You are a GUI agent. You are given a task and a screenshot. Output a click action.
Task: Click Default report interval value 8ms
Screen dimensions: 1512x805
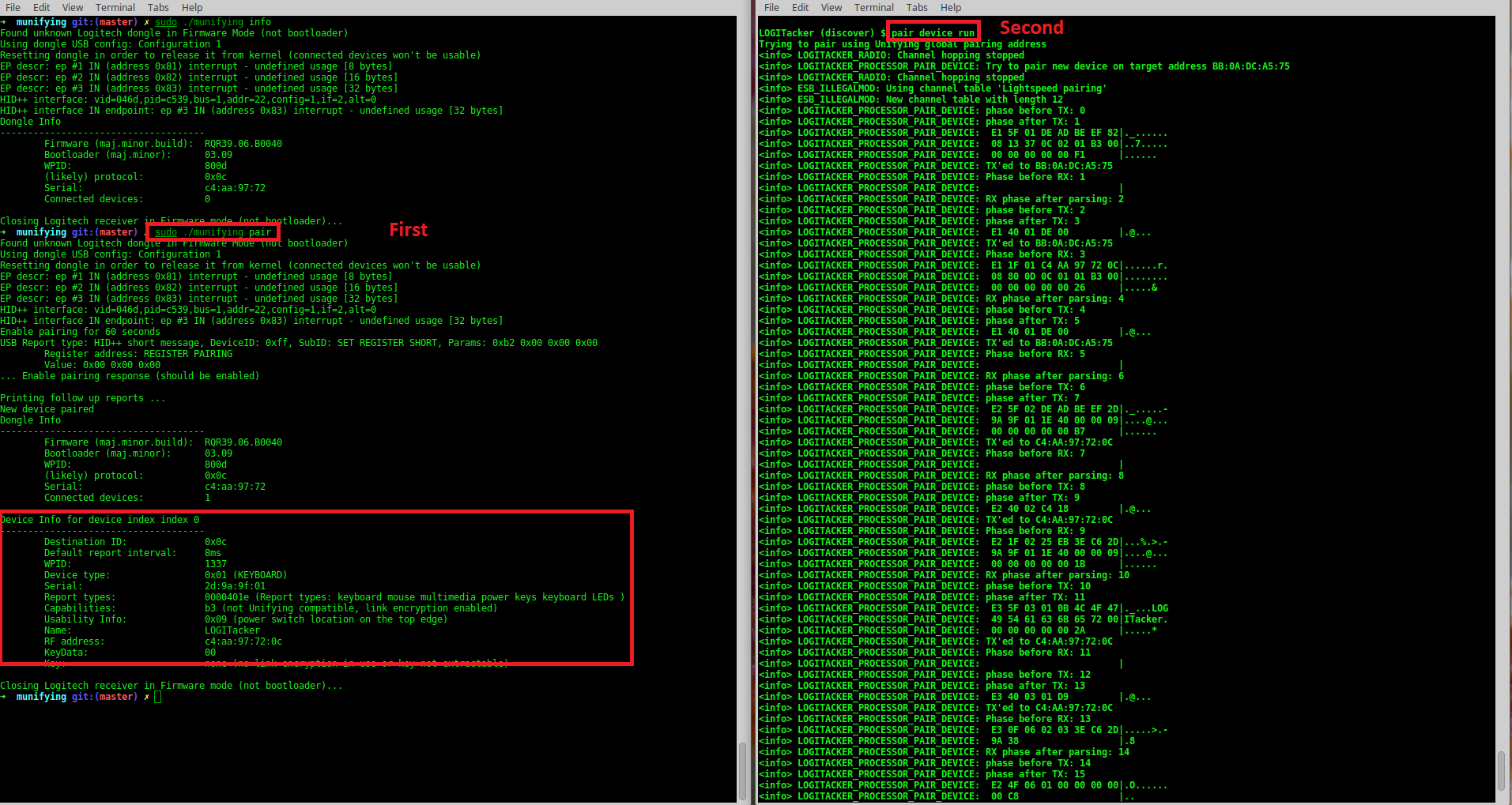(213, 553)
